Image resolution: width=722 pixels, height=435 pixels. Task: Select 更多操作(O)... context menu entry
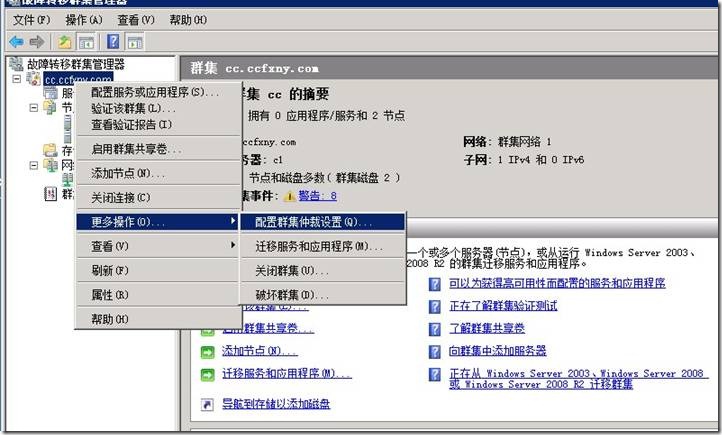point(158,222)
